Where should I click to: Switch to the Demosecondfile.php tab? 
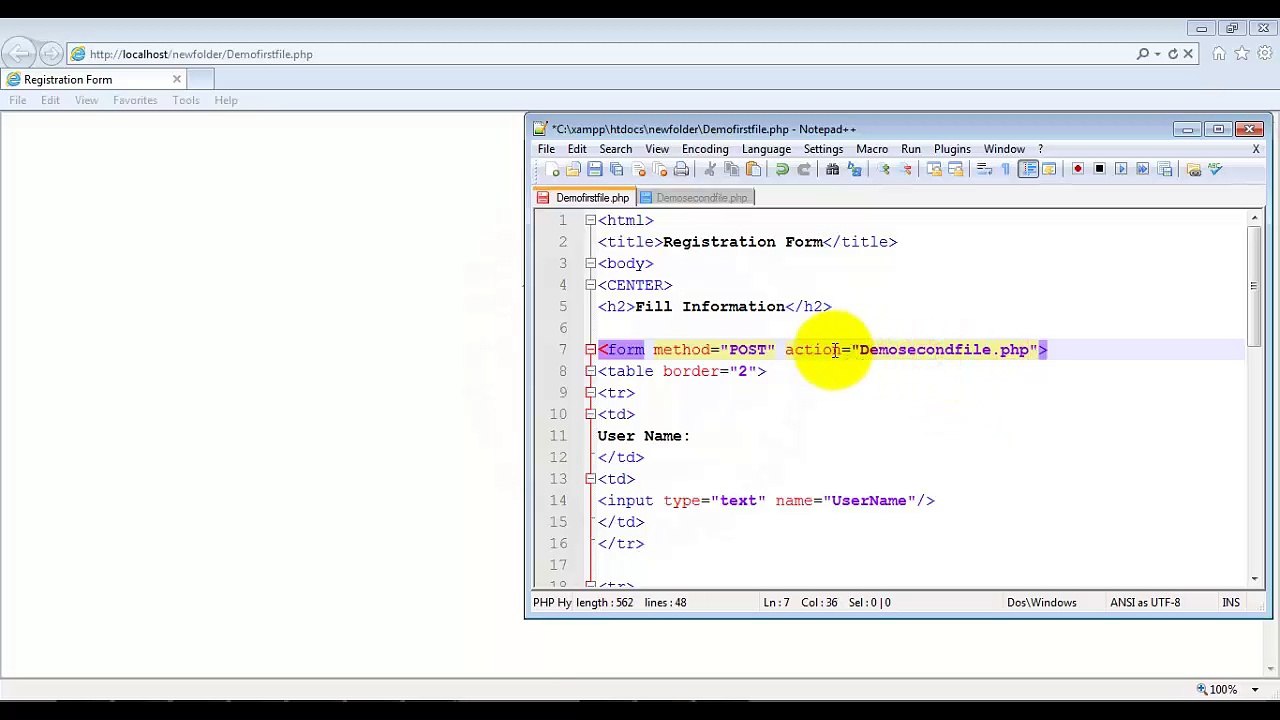[696, 198]
